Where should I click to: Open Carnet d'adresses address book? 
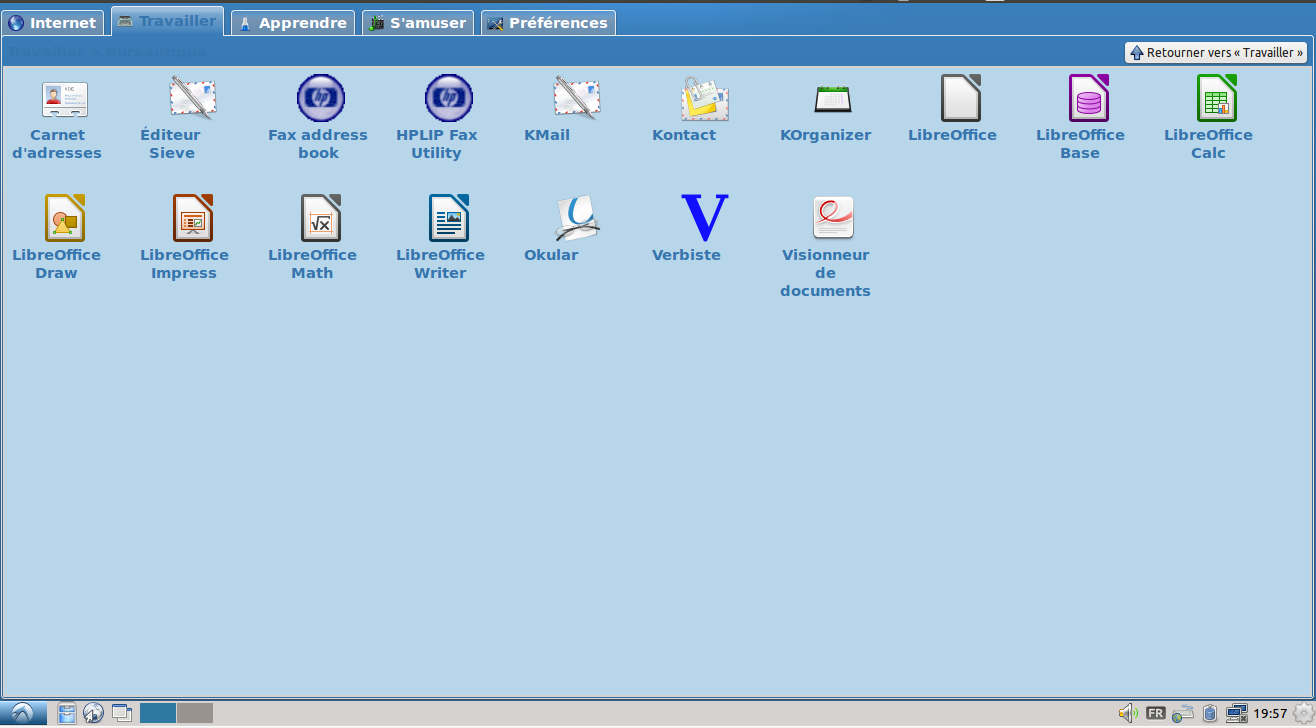click(x=64, y=100)
